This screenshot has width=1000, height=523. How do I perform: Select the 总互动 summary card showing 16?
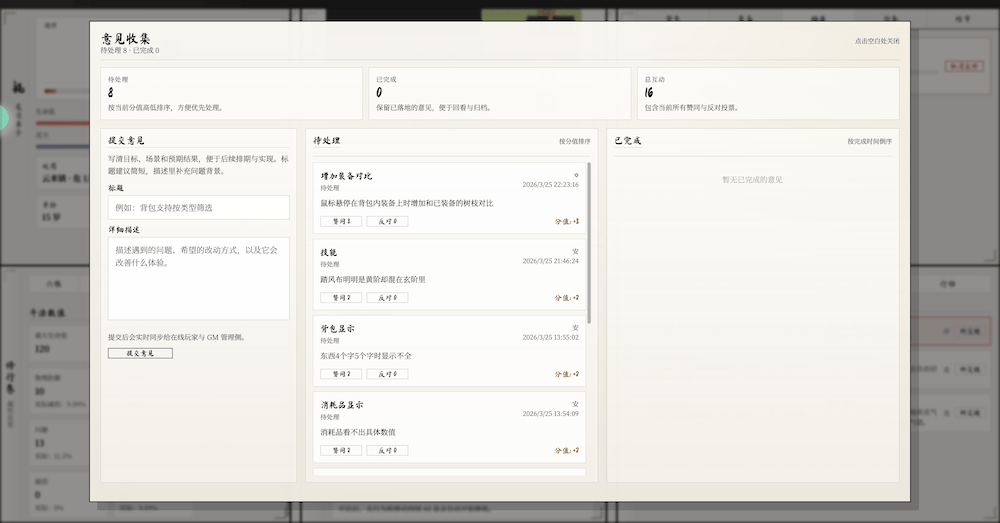tap(768, 93)
